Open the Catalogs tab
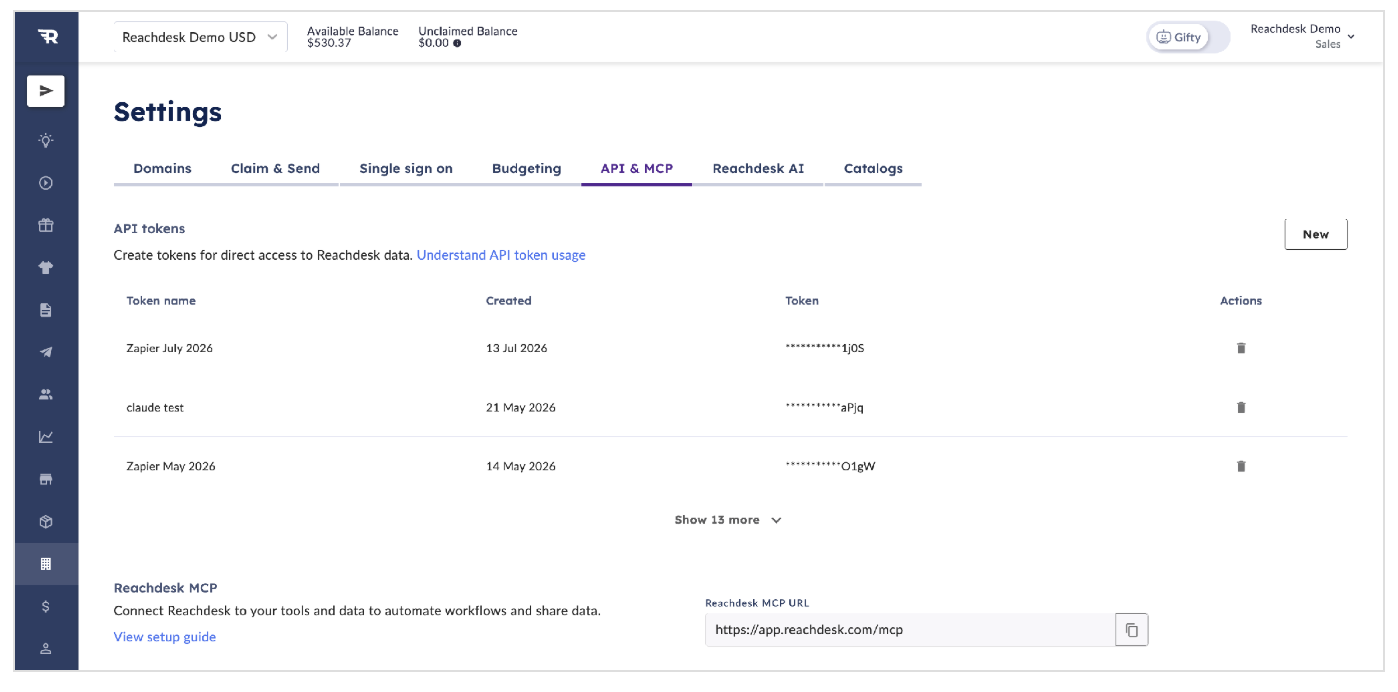This screenshot has height=692, width=1398. pos(873,169)
